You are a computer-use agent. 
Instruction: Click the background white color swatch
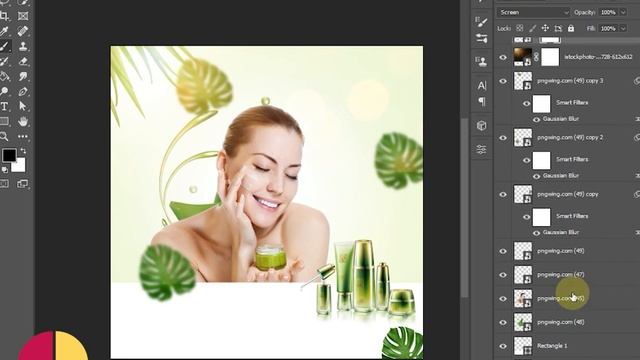19,166
